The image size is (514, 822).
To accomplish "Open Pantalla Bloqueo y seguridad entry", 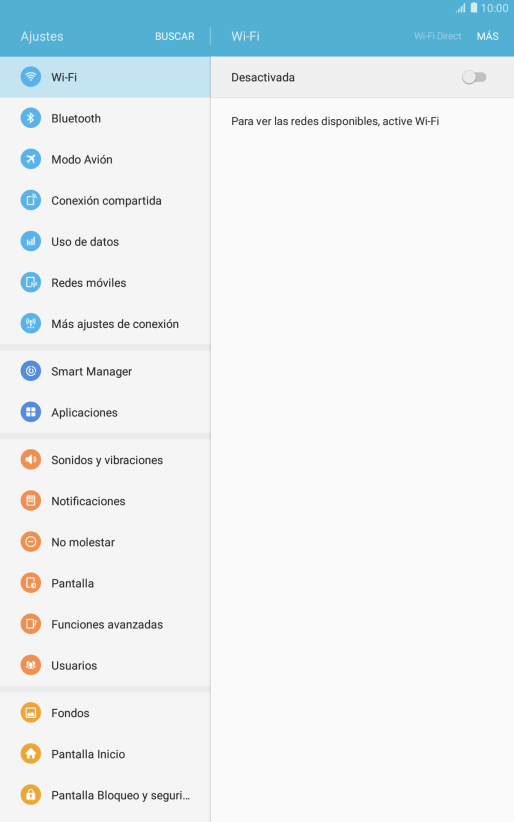I will [x=105, y=795].
